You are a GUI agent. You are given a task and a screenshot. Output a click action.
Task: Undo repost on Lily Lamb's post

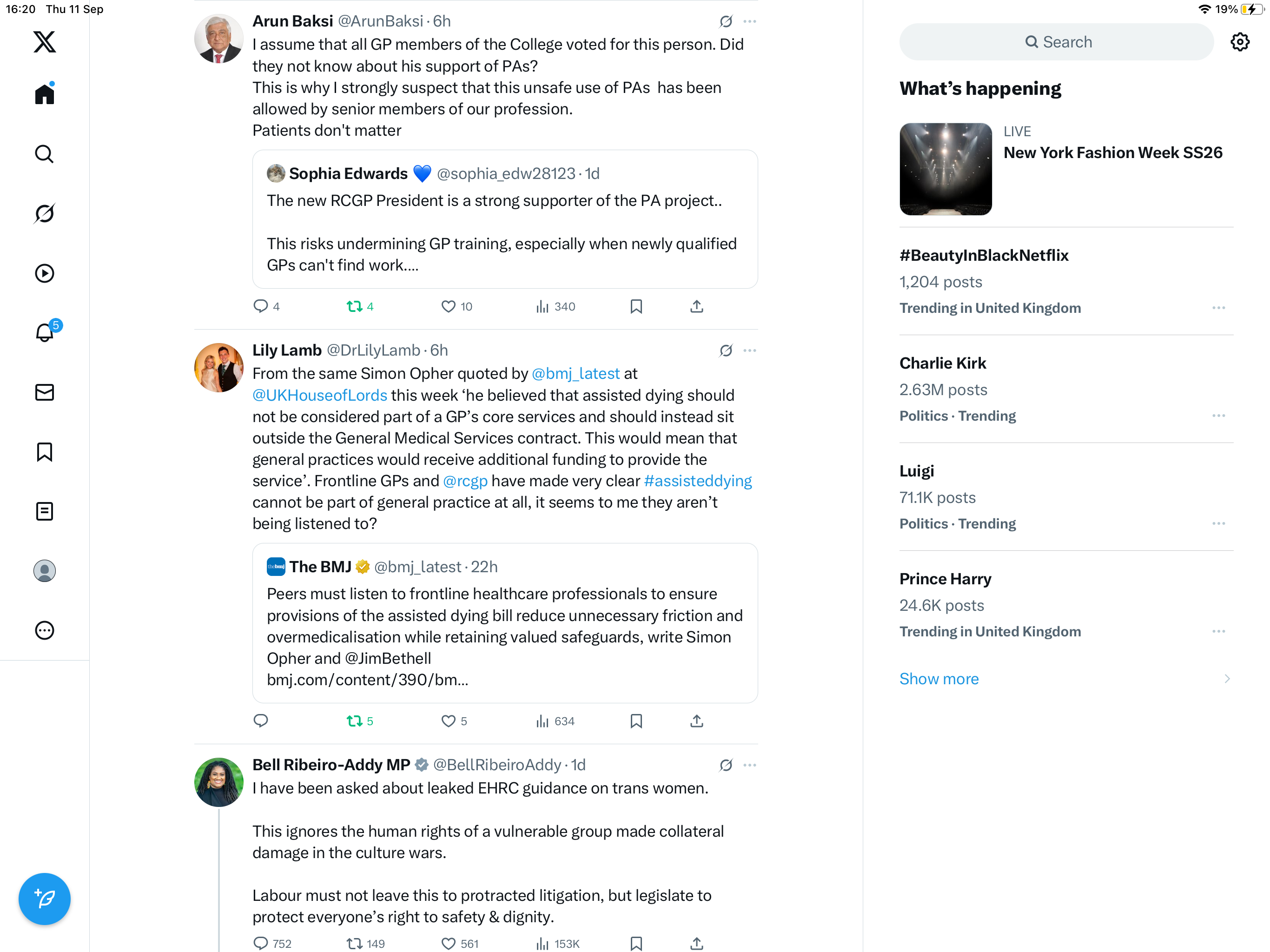(x=354, y=721)
